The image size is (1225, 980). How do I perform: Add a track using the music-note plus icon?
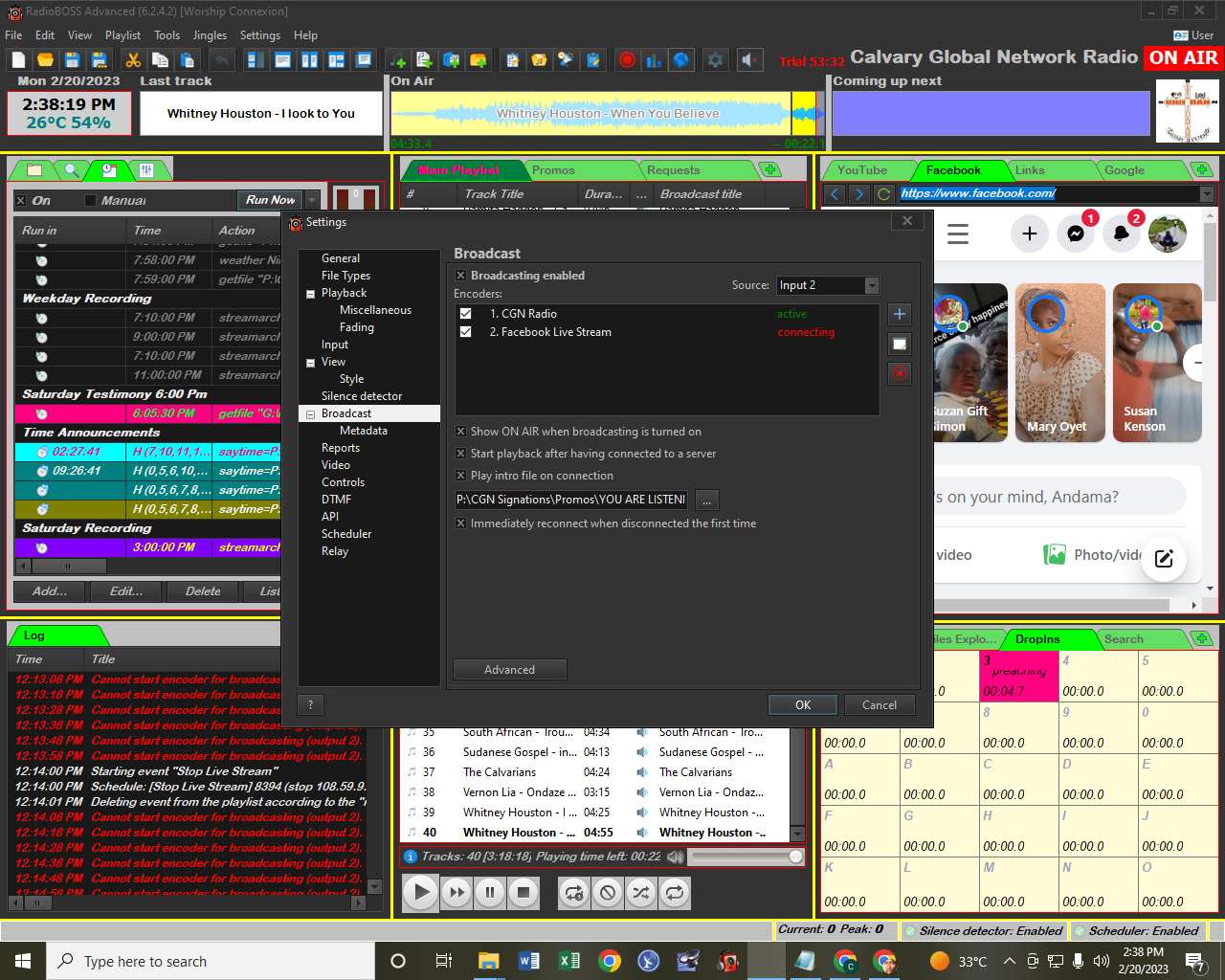(x=398, y=60)
